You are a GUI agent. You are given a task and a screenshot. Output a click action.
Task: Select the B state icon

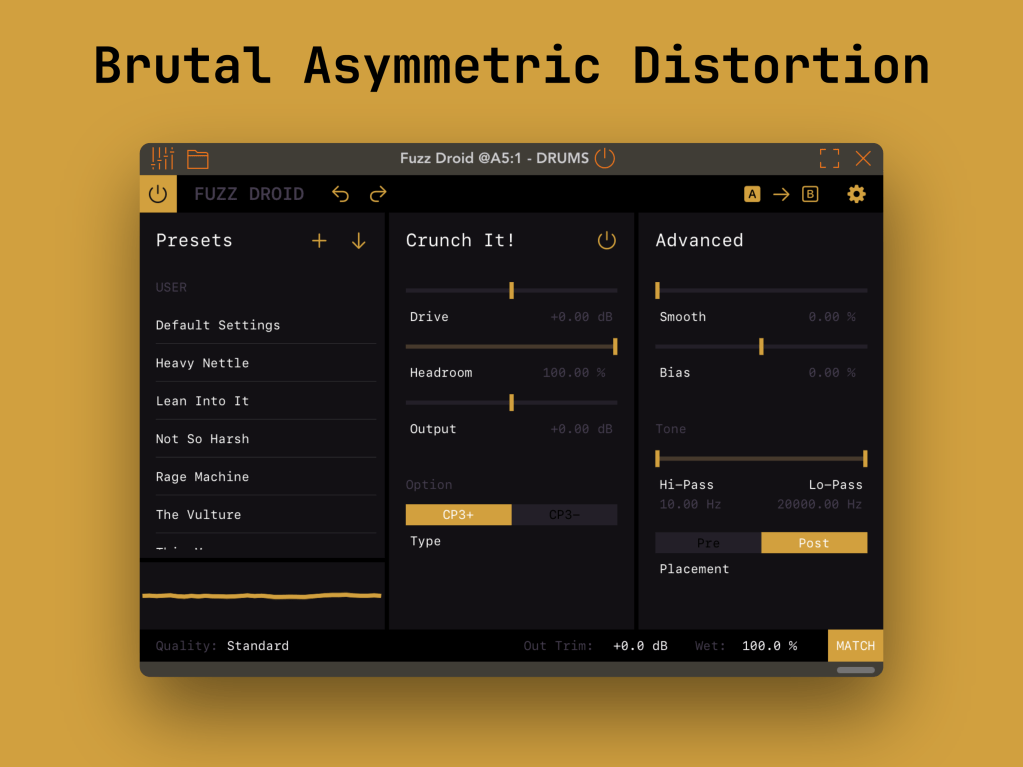[810, 194]
